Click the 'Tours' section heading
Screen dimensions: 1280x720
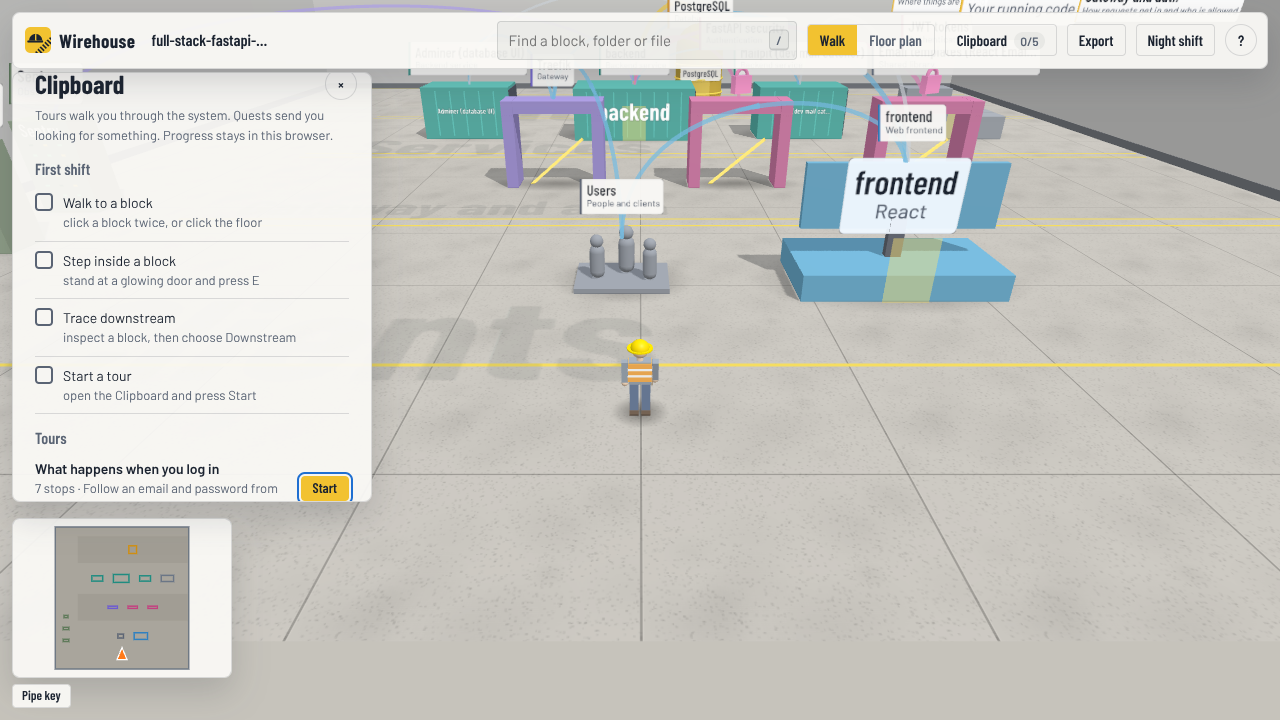51,439
